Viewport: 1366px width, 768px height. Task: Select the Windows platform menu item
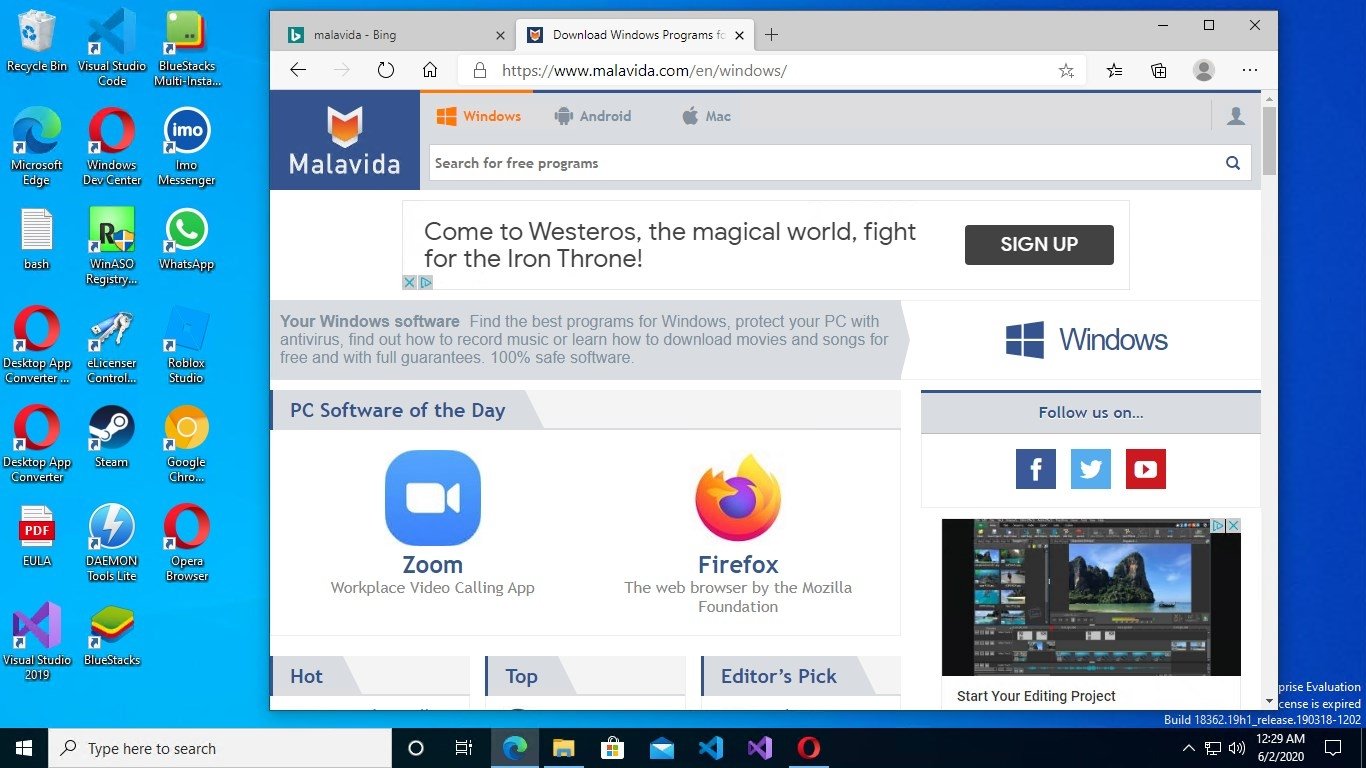click(x=479, y=116)
